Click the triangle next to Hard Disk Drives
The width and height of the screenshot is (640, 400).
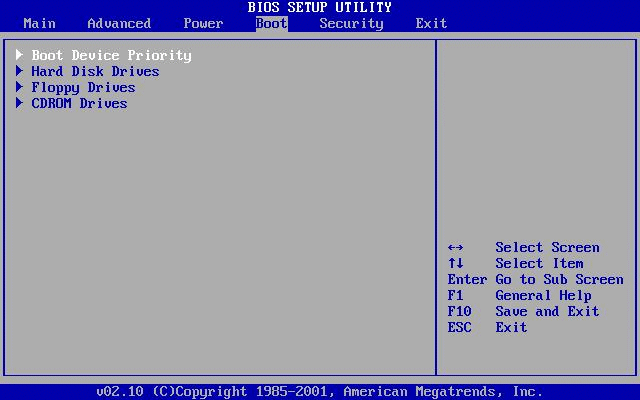pos(19,71)
